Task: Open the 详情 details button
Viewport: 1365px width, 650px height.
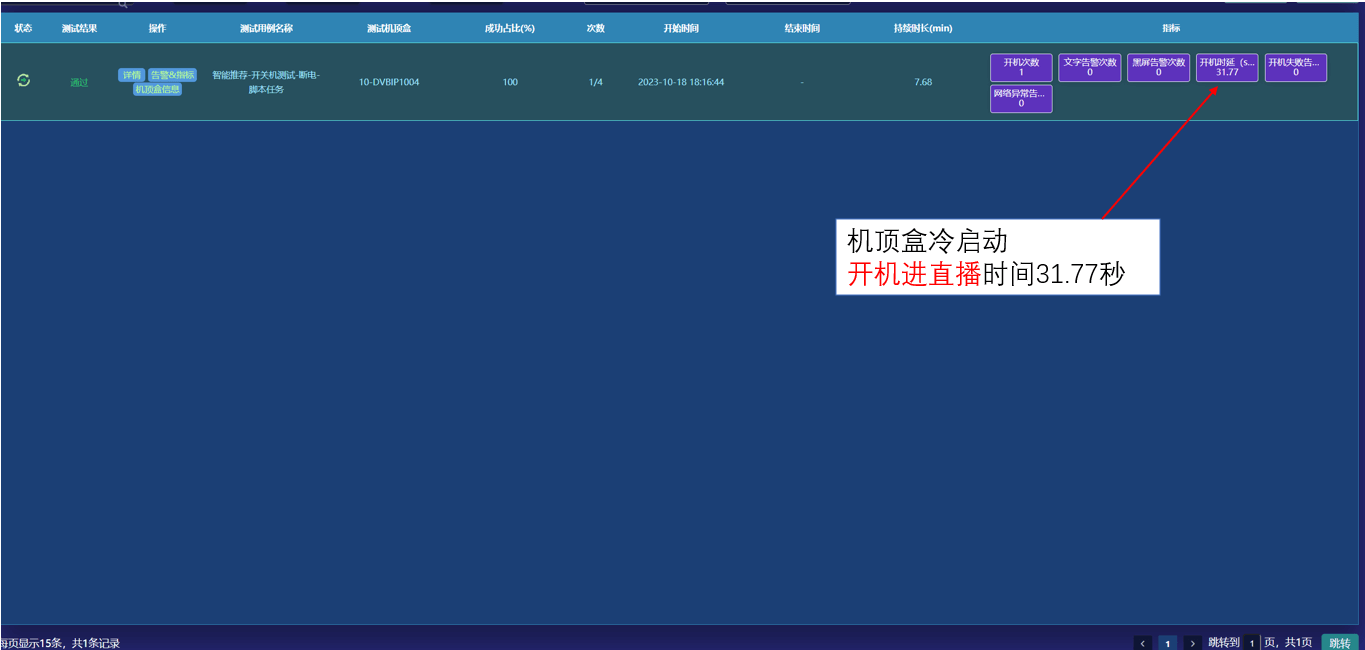Action: [x=131, y=75]
